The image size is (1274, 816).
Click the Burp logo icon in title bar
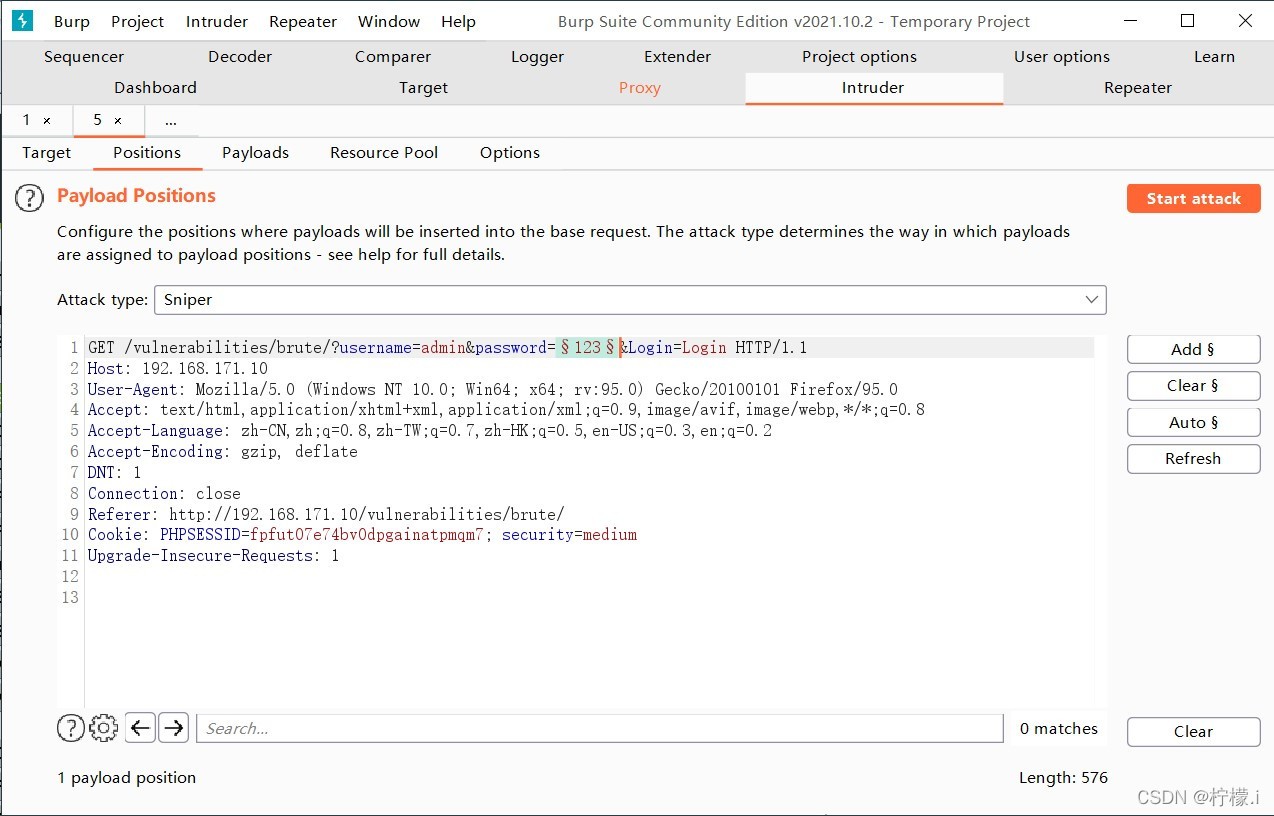click(x=22, y=21)
